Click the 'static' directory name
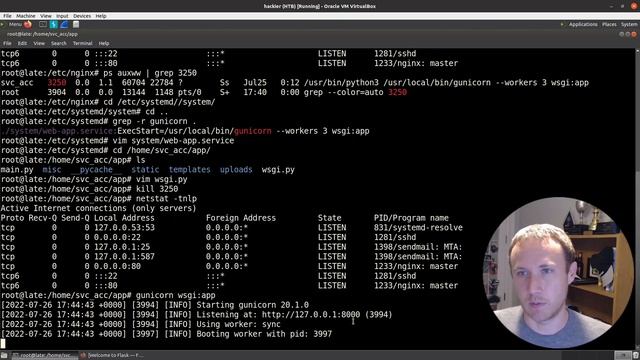Viewport: 640px width, 360px height. 145,170
